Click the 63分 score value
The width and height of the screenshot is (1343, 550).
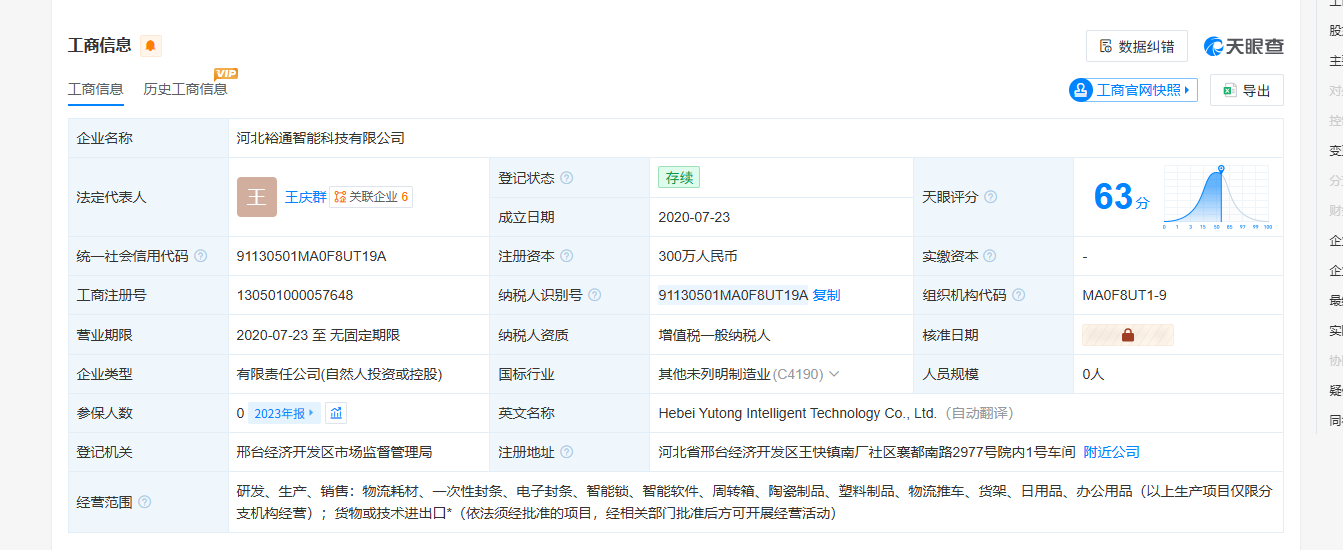1121,197
